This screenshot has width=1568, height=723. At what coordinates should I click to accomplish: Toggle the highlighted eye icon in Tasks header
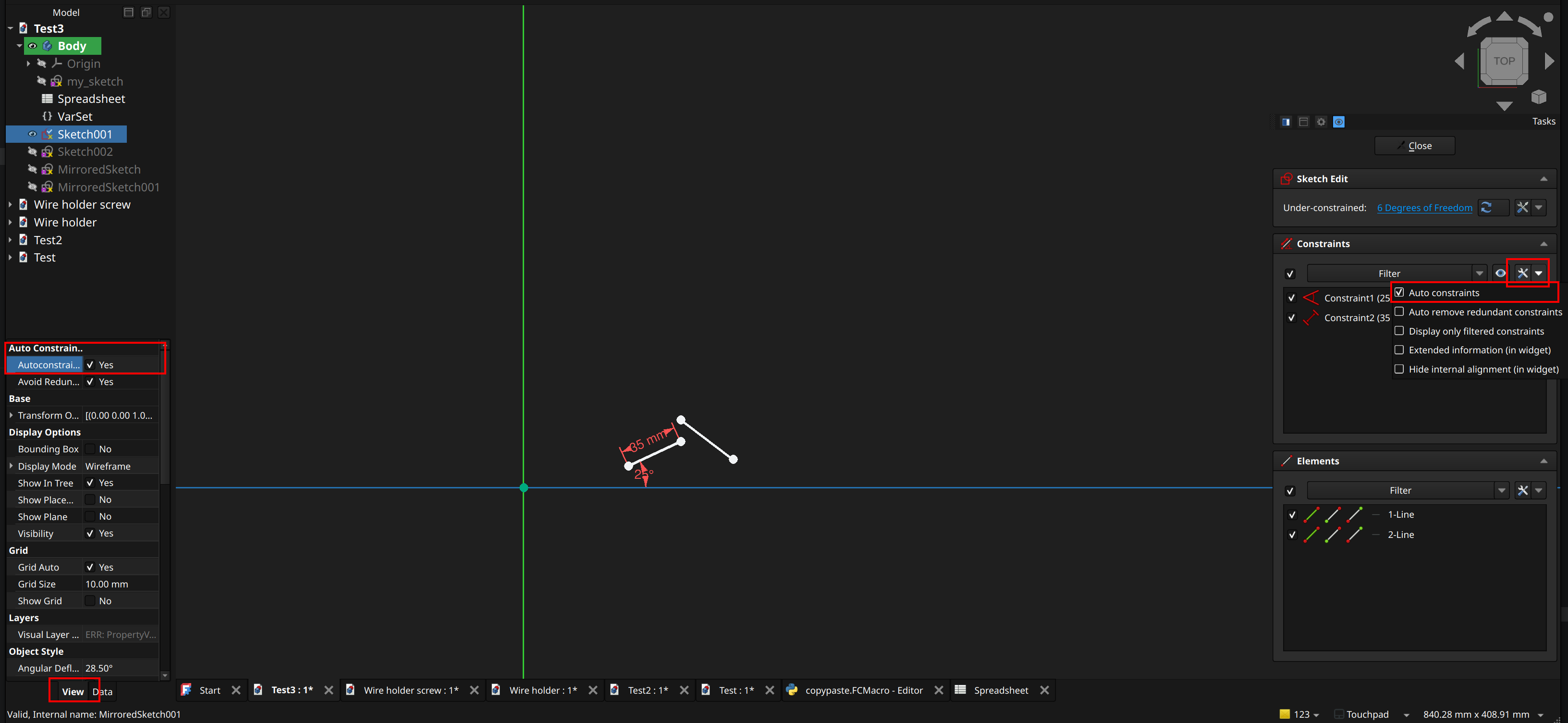point(1338,122)
